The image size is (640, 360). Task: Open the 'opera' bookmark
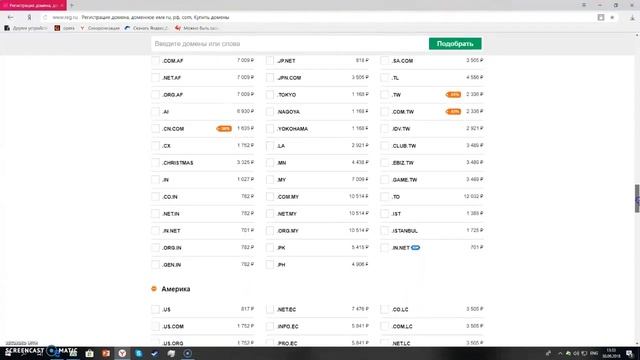[x=65, y=28]
